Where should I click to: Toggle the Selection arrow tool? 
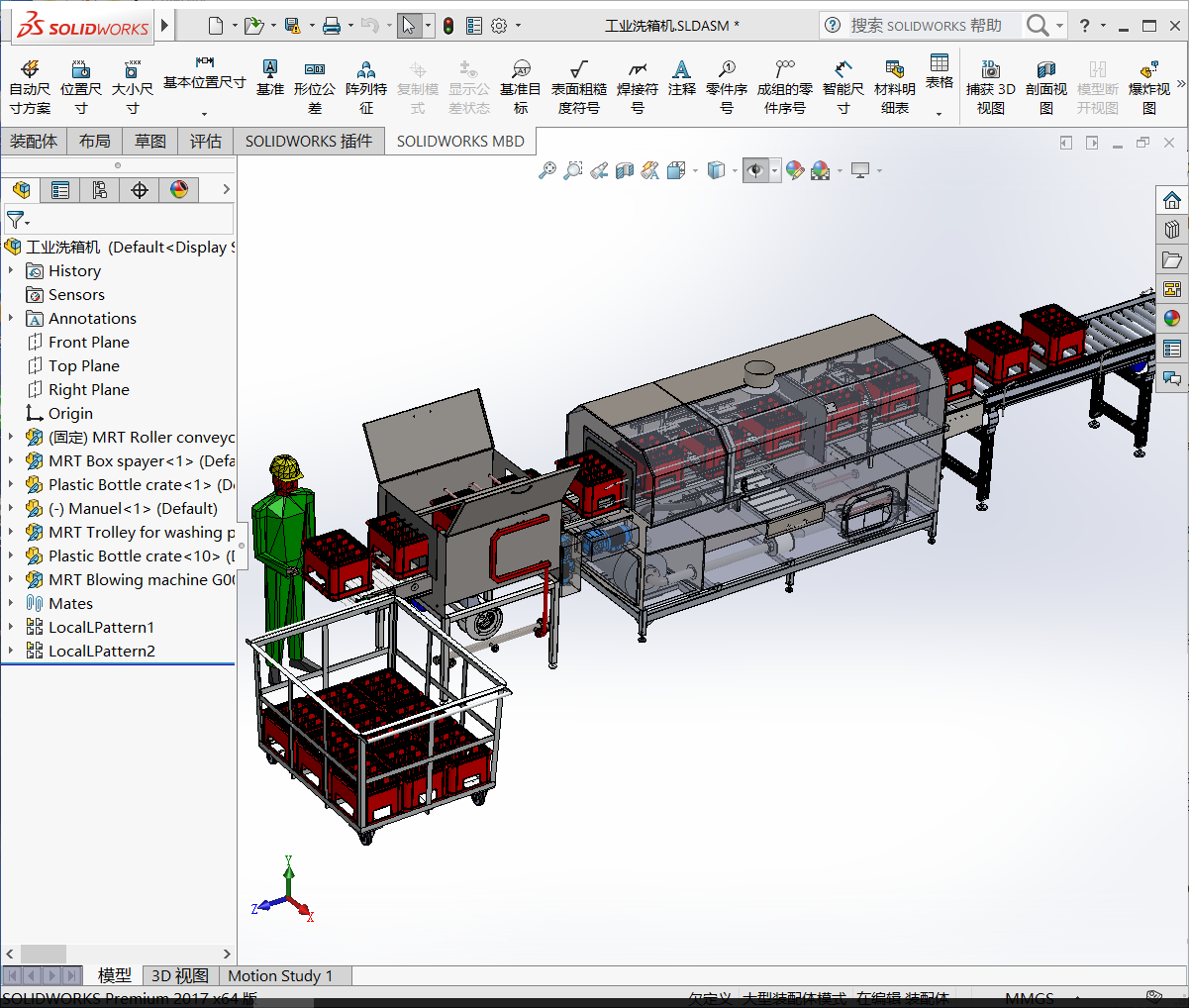click(409, 26)
